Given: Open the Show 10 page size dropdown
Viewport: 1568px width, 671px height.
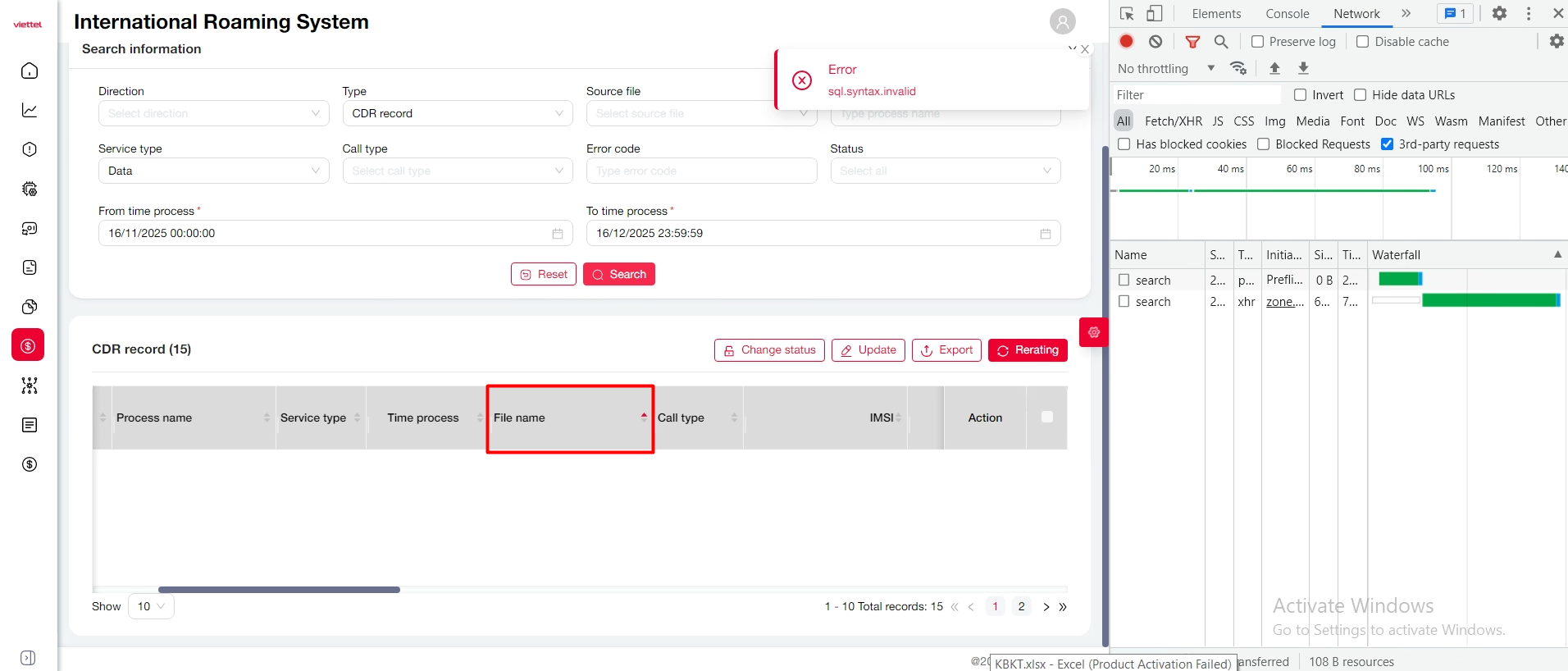Looking at the screenshot, I should pyautogui.click(x=151, y=606).
